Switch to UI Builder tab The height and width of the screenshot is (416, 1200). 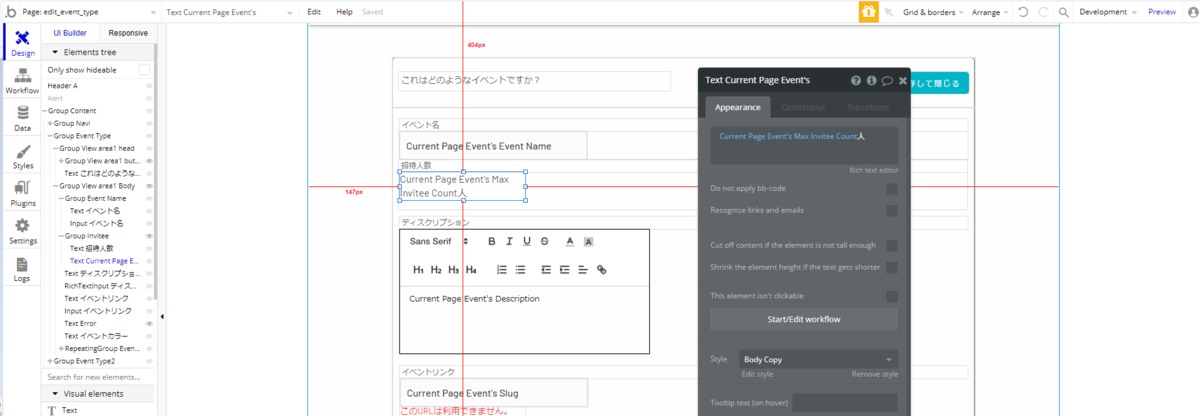pos(70,33)
